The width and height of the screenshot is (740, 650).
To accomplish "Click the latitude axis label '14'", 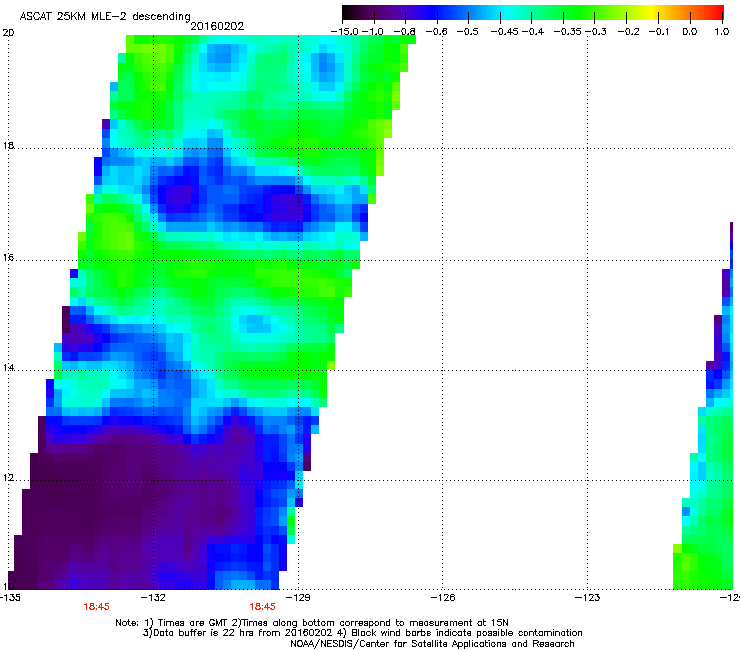I will pyautogui.click(x=8, y=368).
